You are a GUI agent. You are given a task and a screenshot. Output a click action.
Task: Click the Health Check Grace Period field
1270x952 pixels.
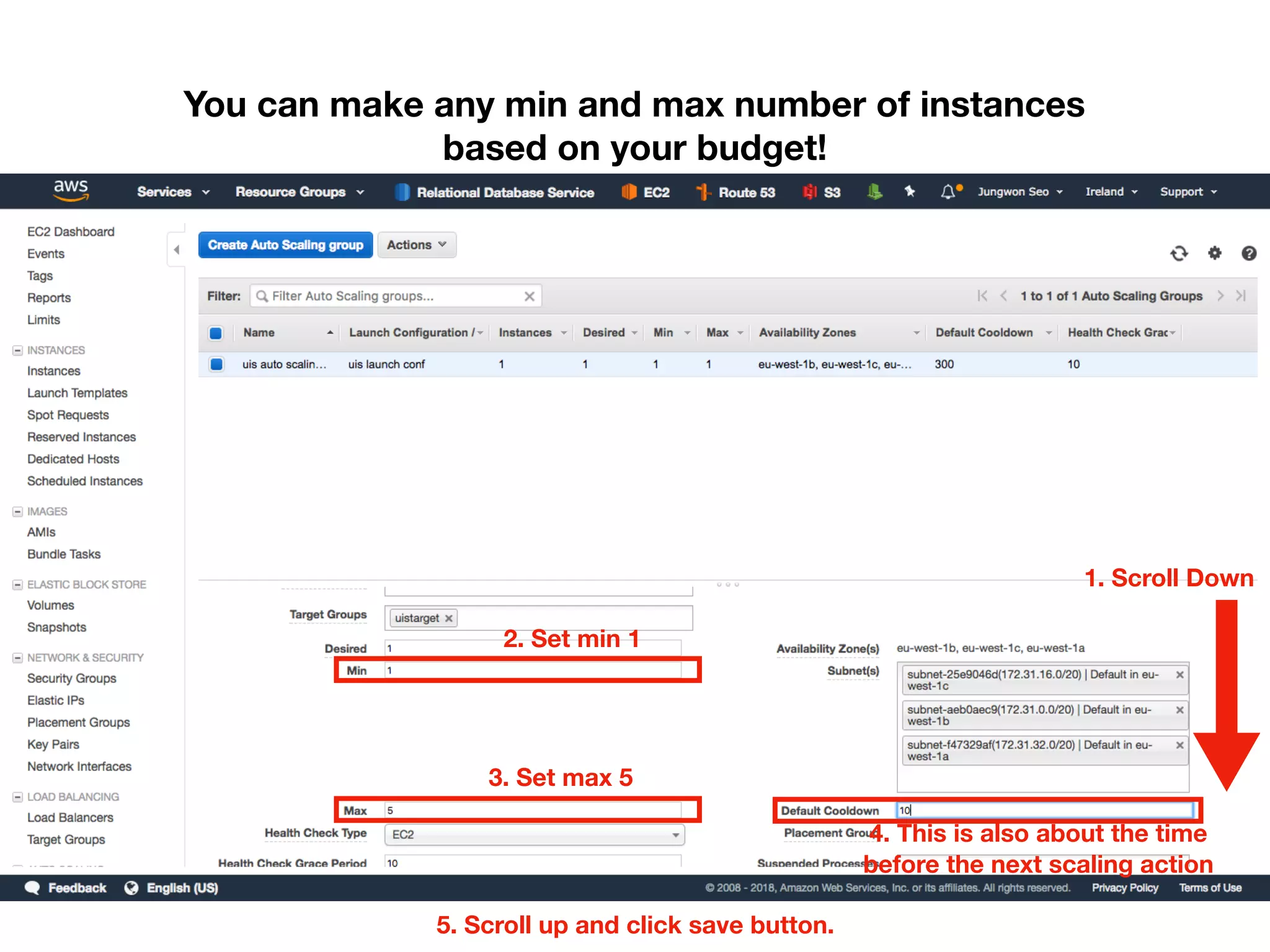point(533,863)
